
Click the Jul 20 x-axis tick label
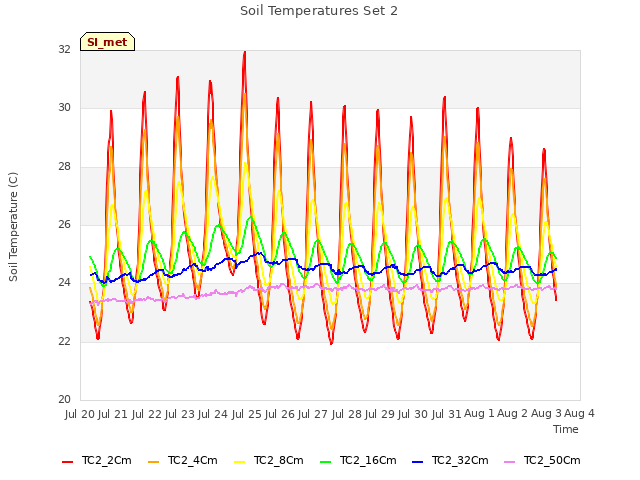tap(80, 414)
